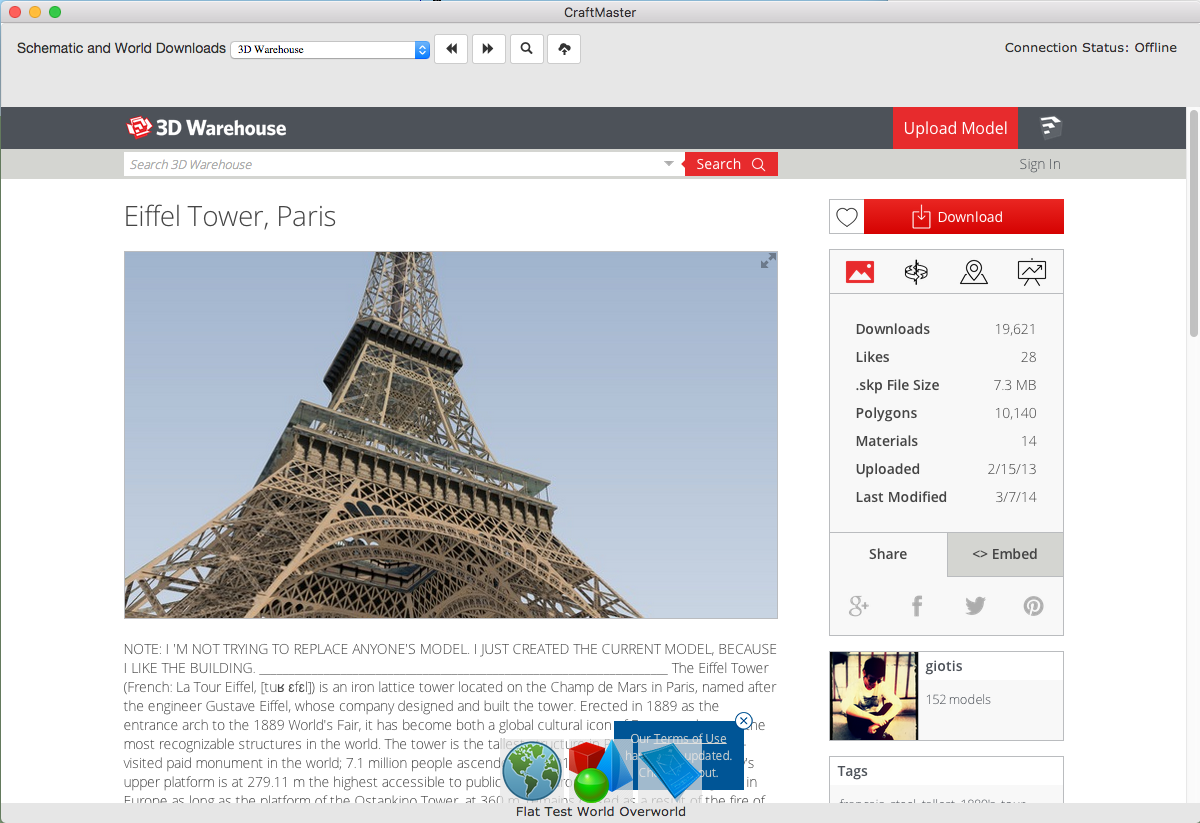Select the Share tab
Screen dimensions: 1200x823
[888, 554]
